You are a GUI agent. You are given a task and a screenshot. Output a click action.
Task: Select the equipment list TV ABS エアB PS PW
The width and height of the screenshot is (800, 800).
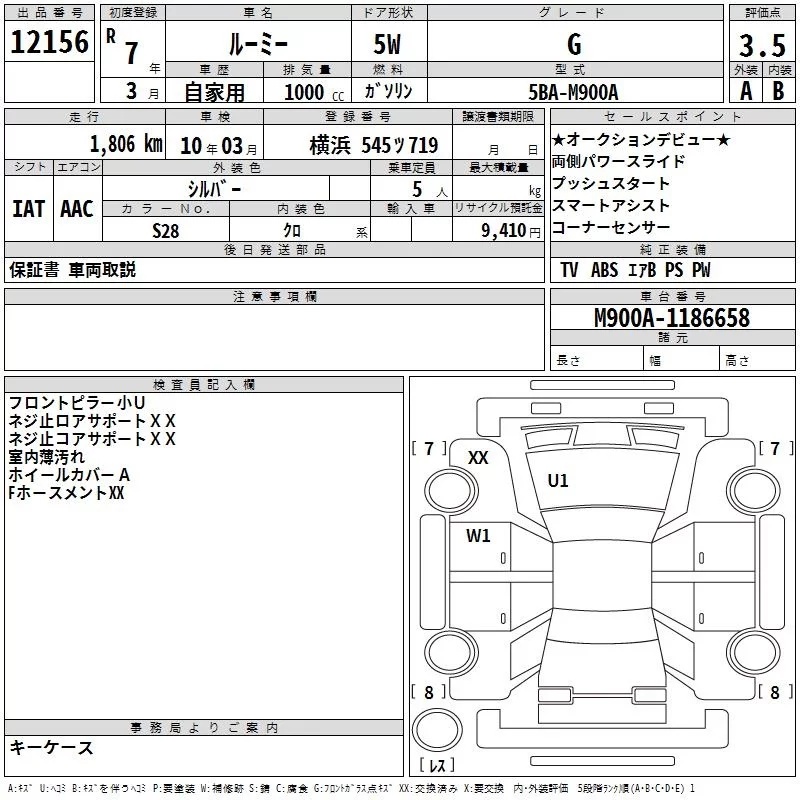click(635, 270)
